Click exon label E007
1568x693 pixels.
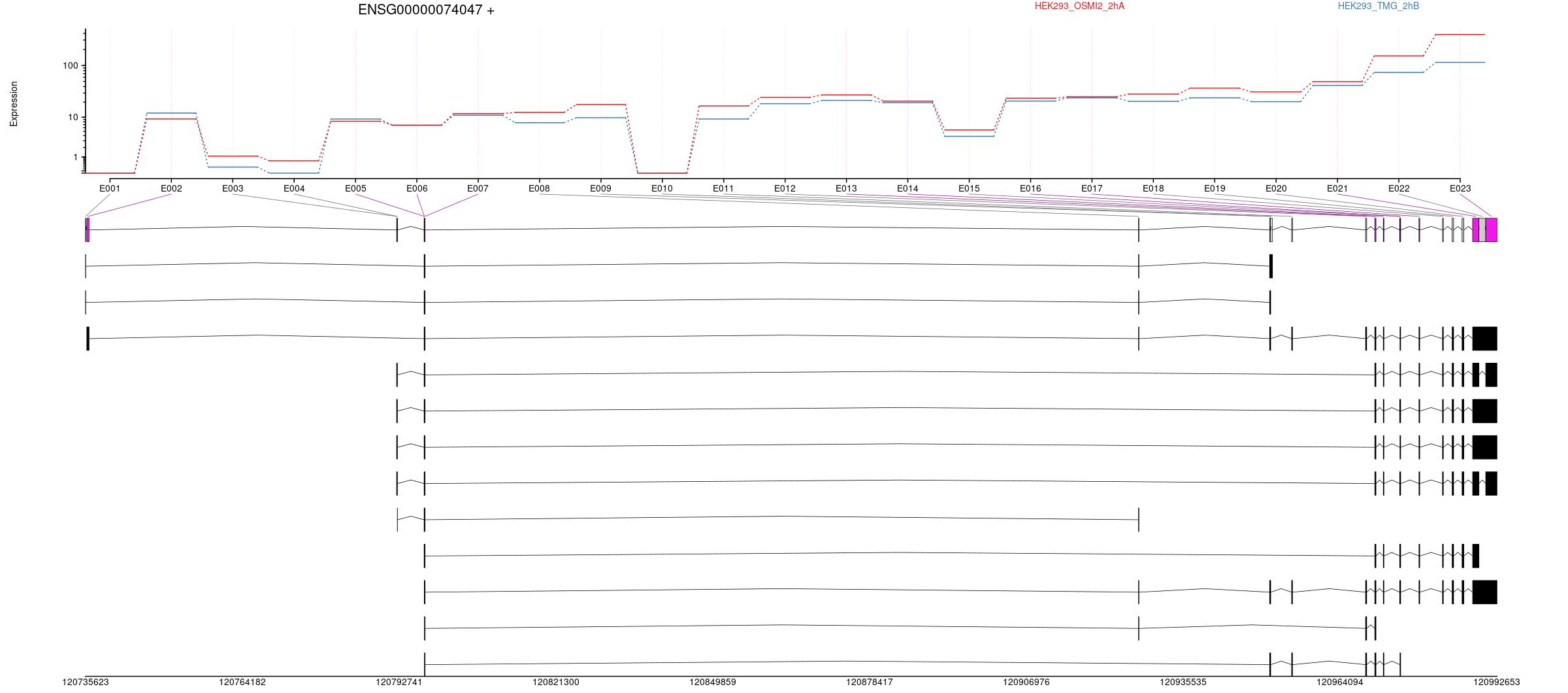(x=478, y=188)
